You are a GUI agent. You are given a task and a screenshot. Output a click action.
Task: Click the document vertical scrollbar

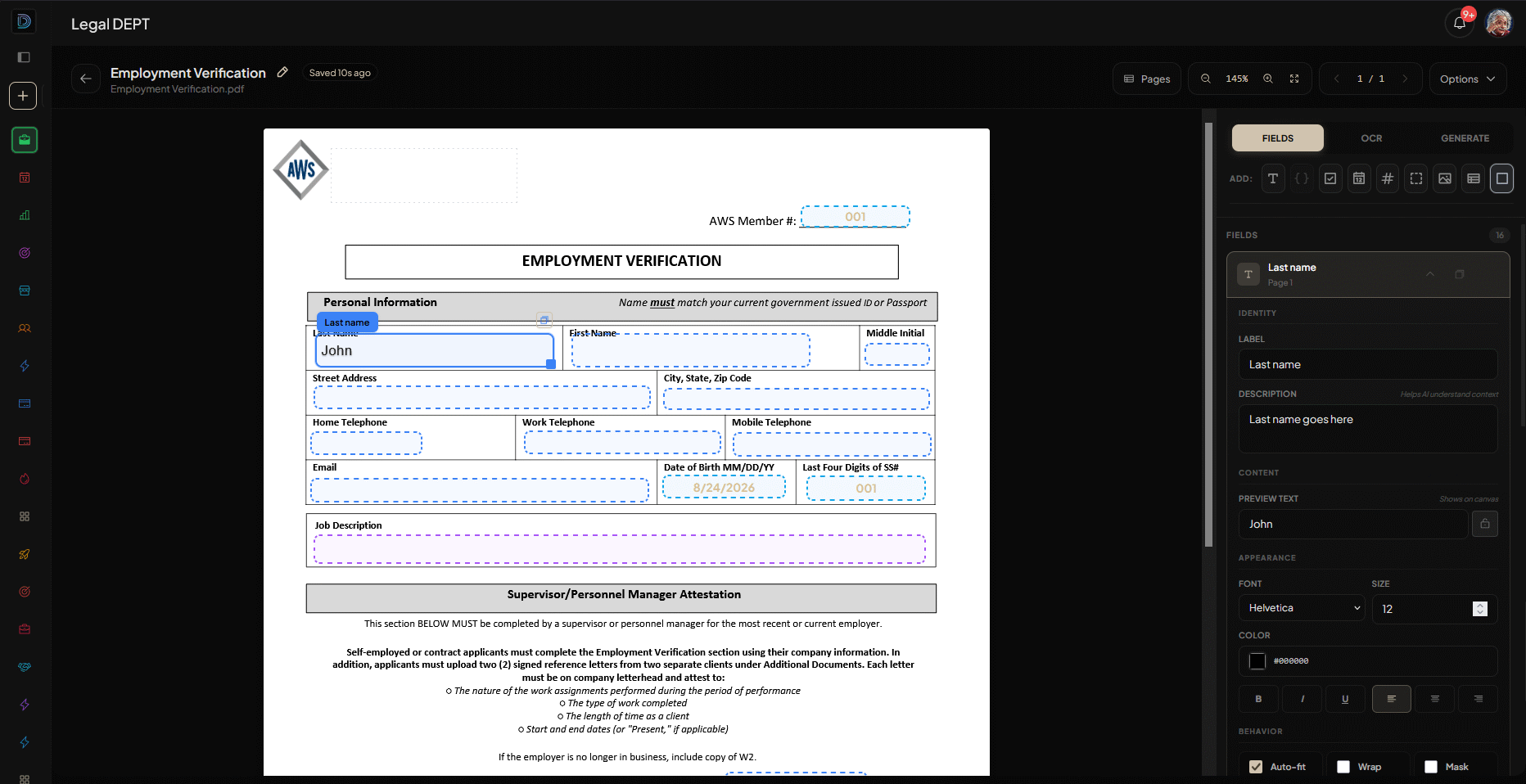[1209, 336]
